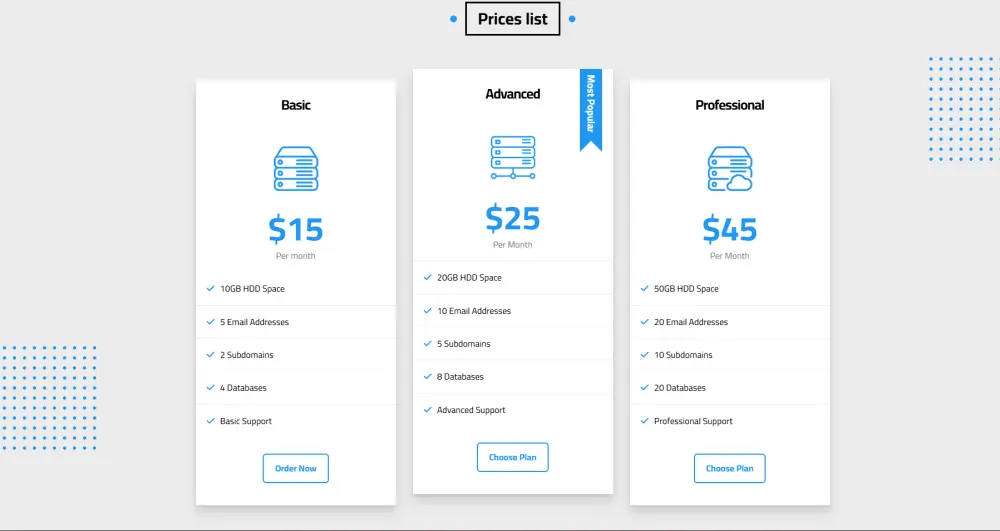The image size is (1000, 531).
Task: Click the blue dot left of Prices list
Action: tap(453, 19)
